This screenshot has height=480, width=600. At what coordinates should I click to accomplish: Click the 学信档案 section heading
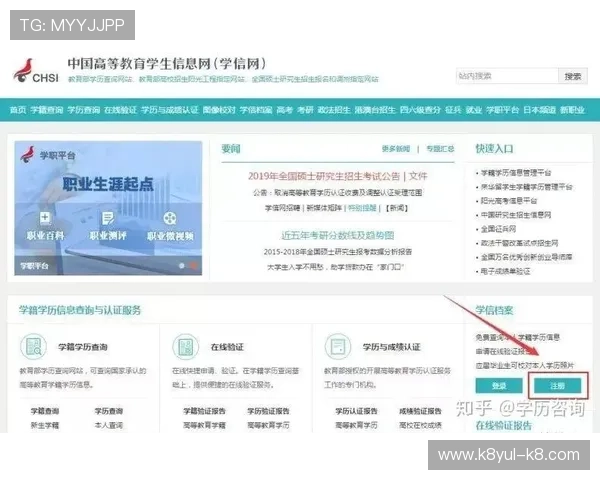494,310
